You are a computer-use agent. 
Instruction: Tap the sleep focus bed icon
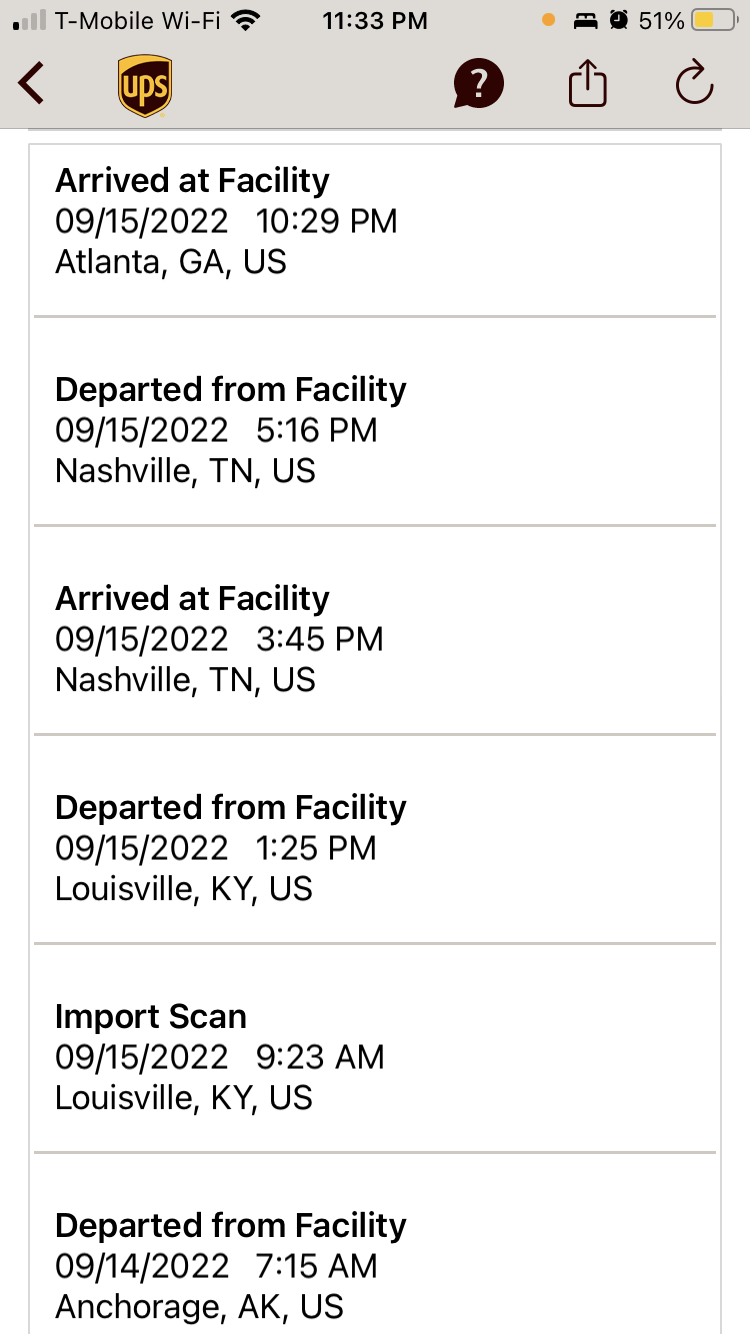tap(583, 20)
